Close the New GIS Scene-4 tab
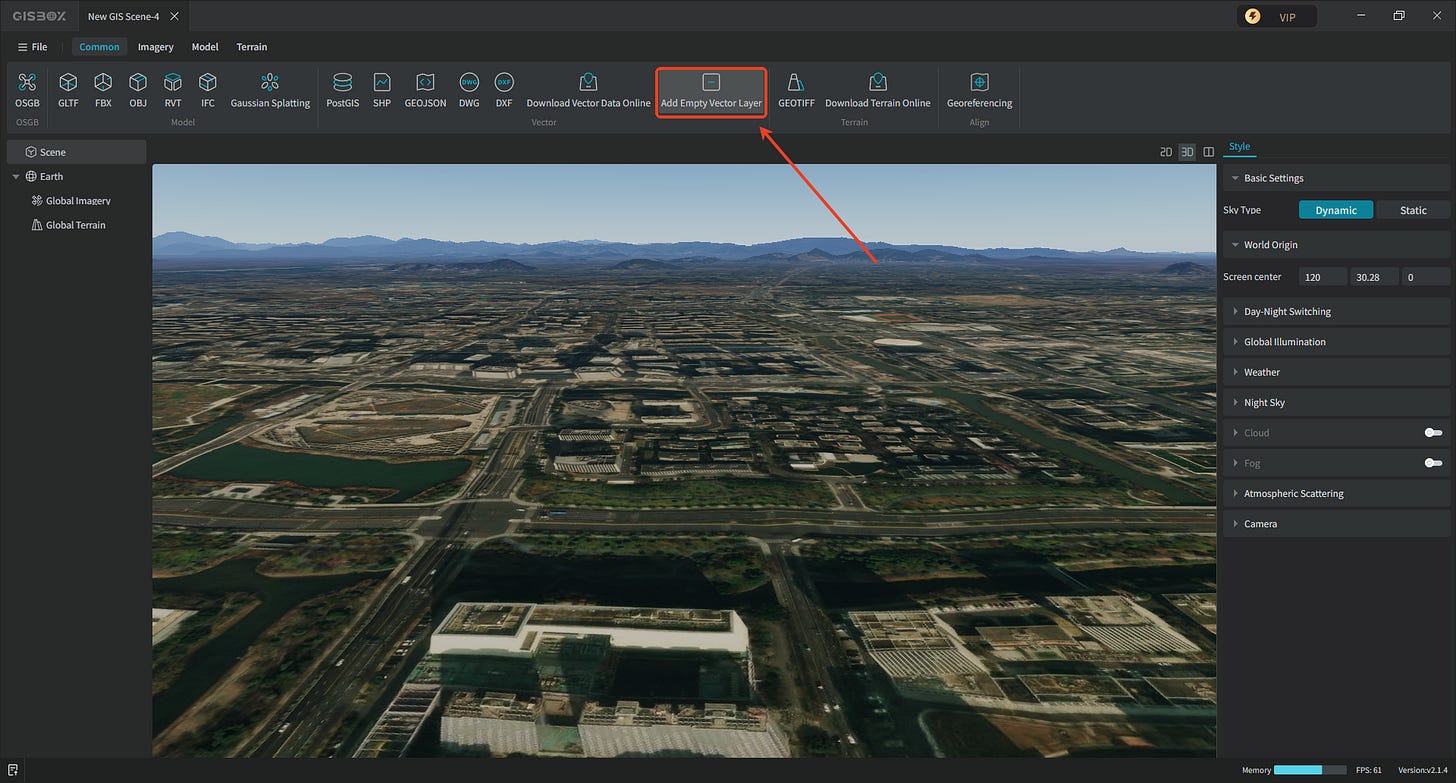Image resolution: width=1456 pixels, height=783 pixels. point(174,17)
